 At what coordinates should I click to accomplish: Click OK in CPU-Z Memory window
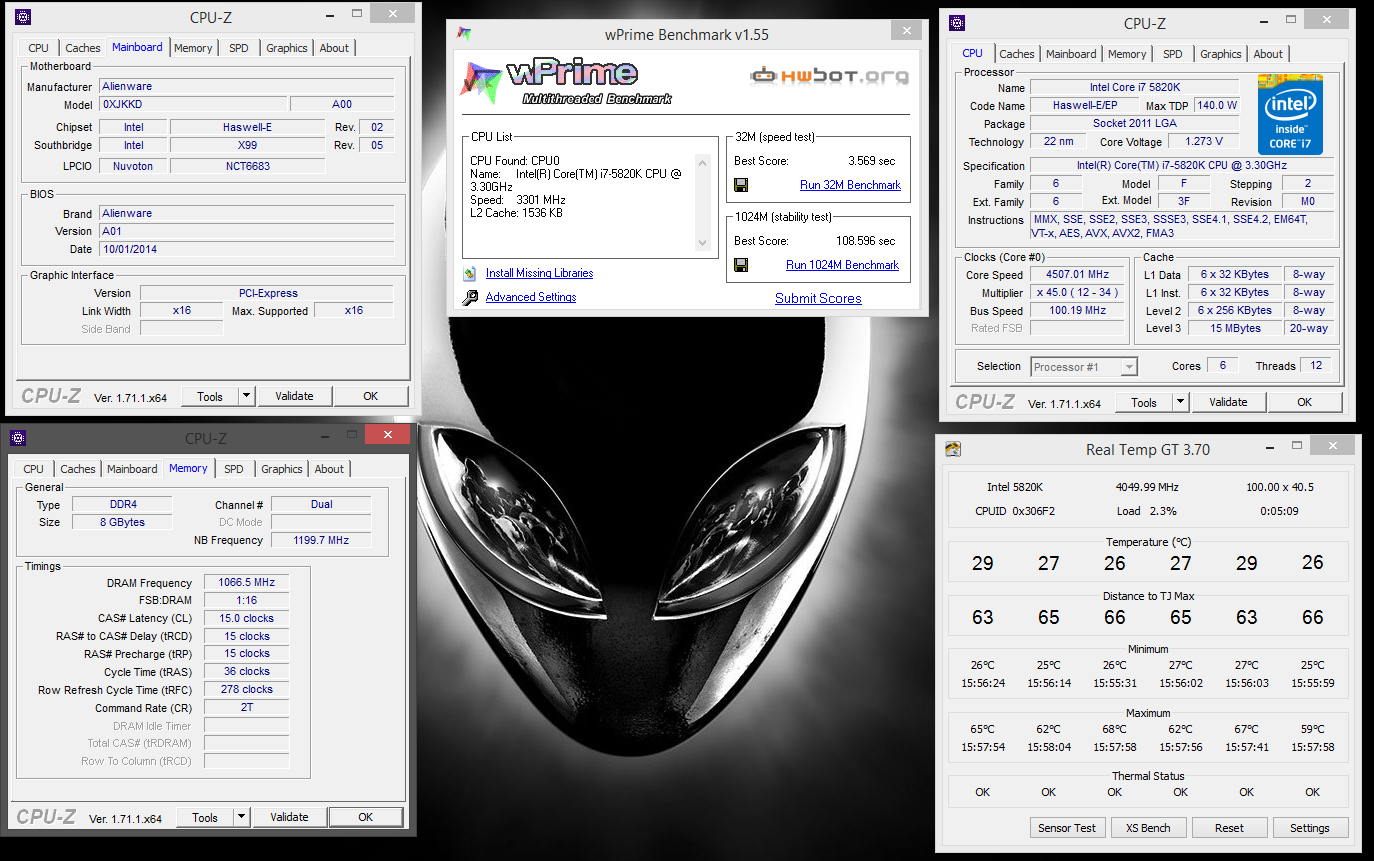coord(366,817)
